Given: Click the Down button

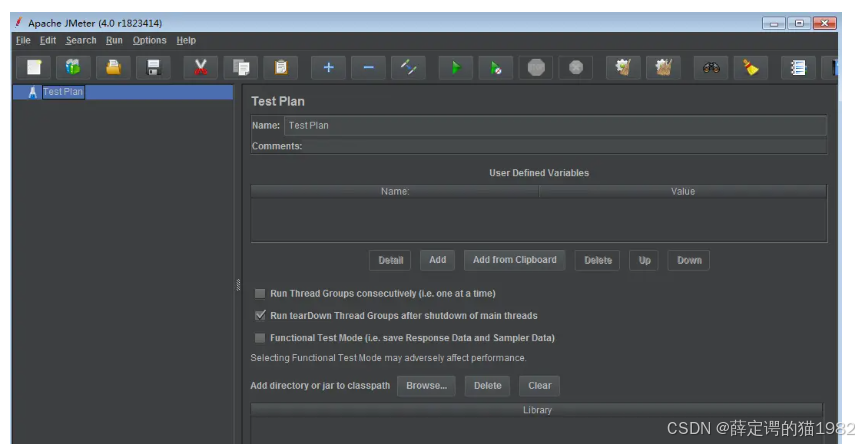Looking at the screenshot, I should click(689, 260).
